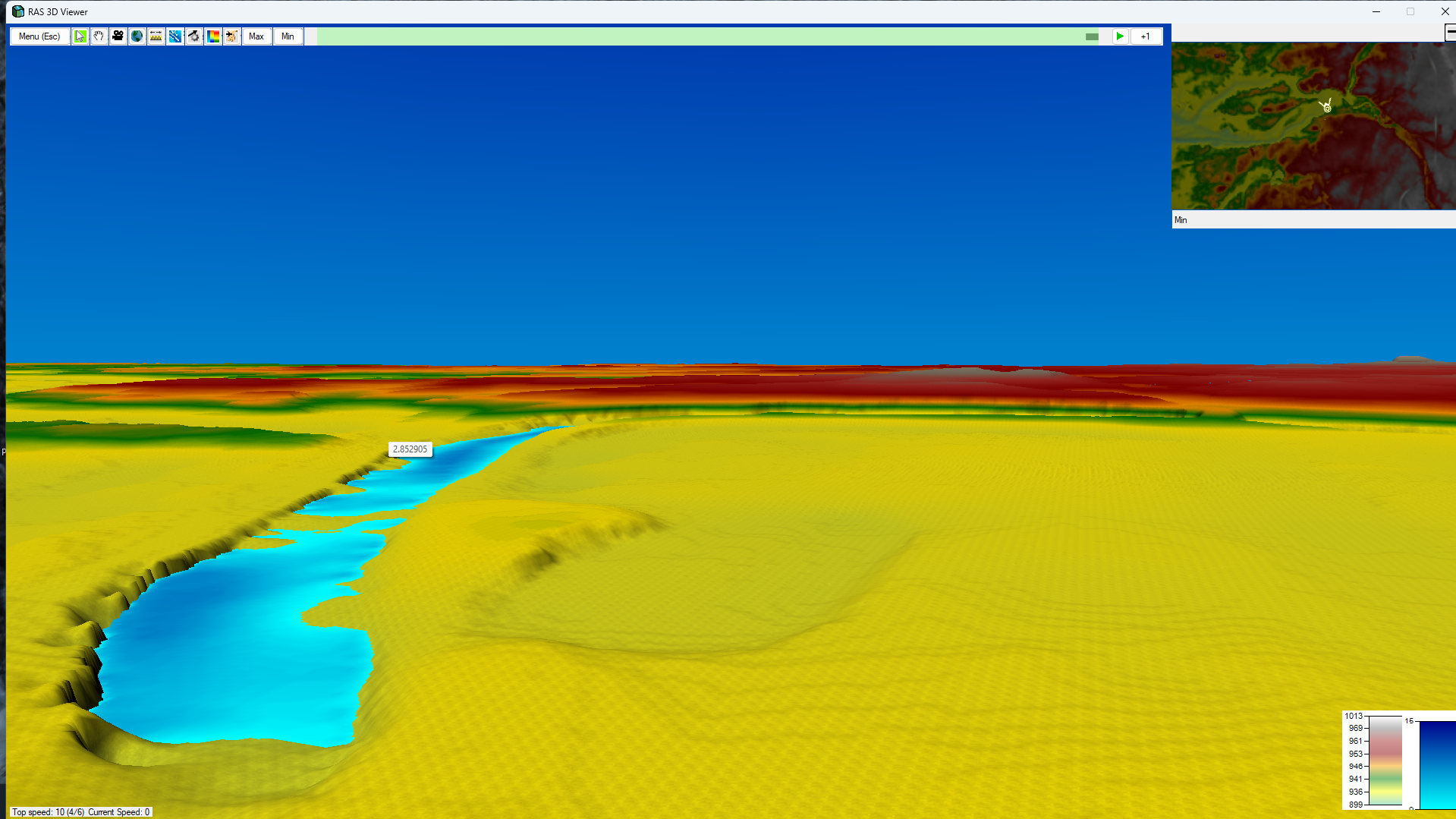Click the overview minimap thumbnail
Viewport: 1456px width, 819px height.
pos(1313,125)
